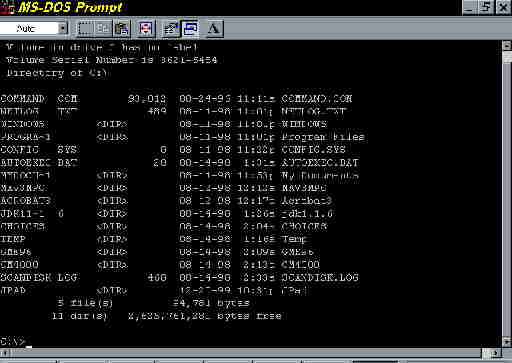Click the COMMAND.COM long file name
The image size is (512, 363).
316,99
